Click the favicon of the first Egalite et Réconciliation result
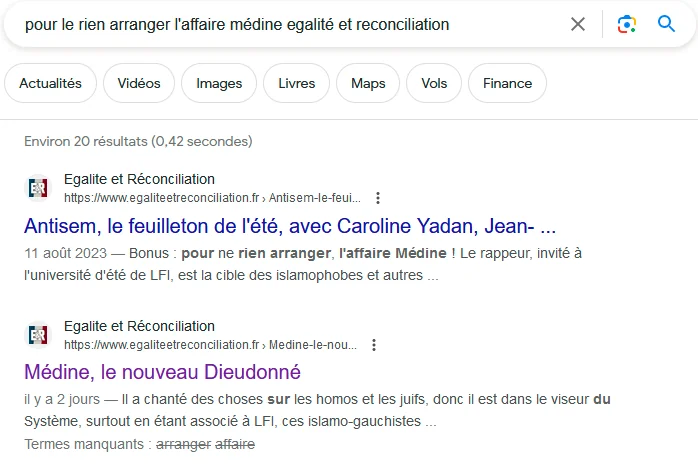 click(38, 188)
